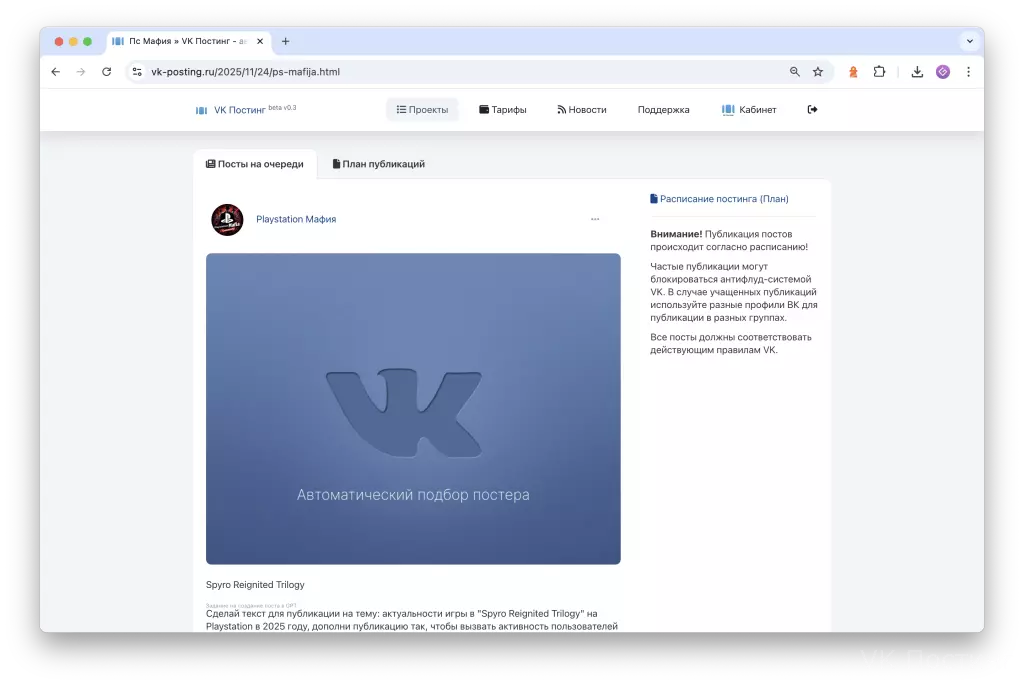Switch to План публикаций tab
The image size is (1024, 685).
click(379, 164)
